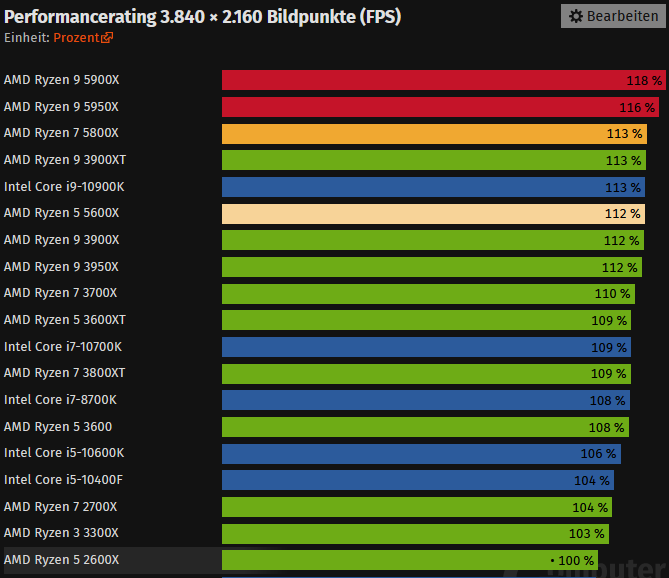Image resolution: width=669 pixels, height=578 pixels.
Task: Click the blue bar for Core i5-10400F
Action: coord(418,480)
